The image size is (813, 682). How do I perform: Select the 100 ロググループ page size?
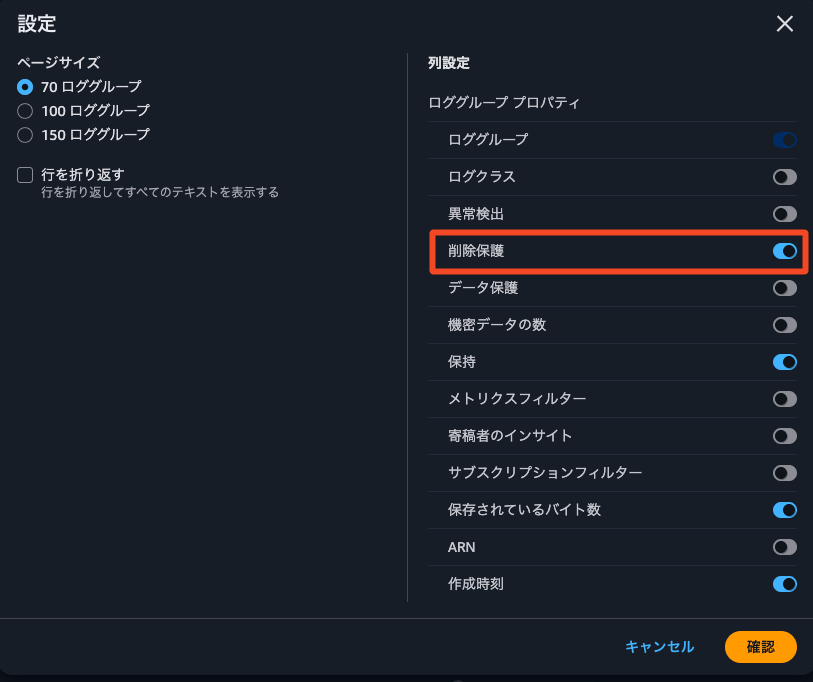[24, 111]
